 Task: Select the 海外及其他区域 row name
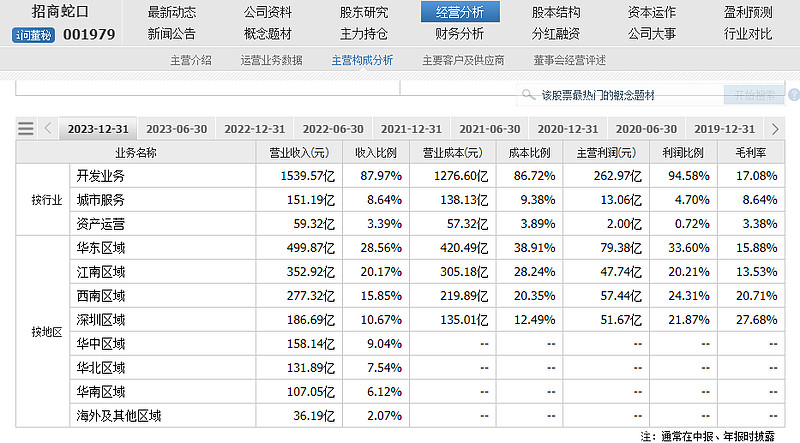point(118,416)
